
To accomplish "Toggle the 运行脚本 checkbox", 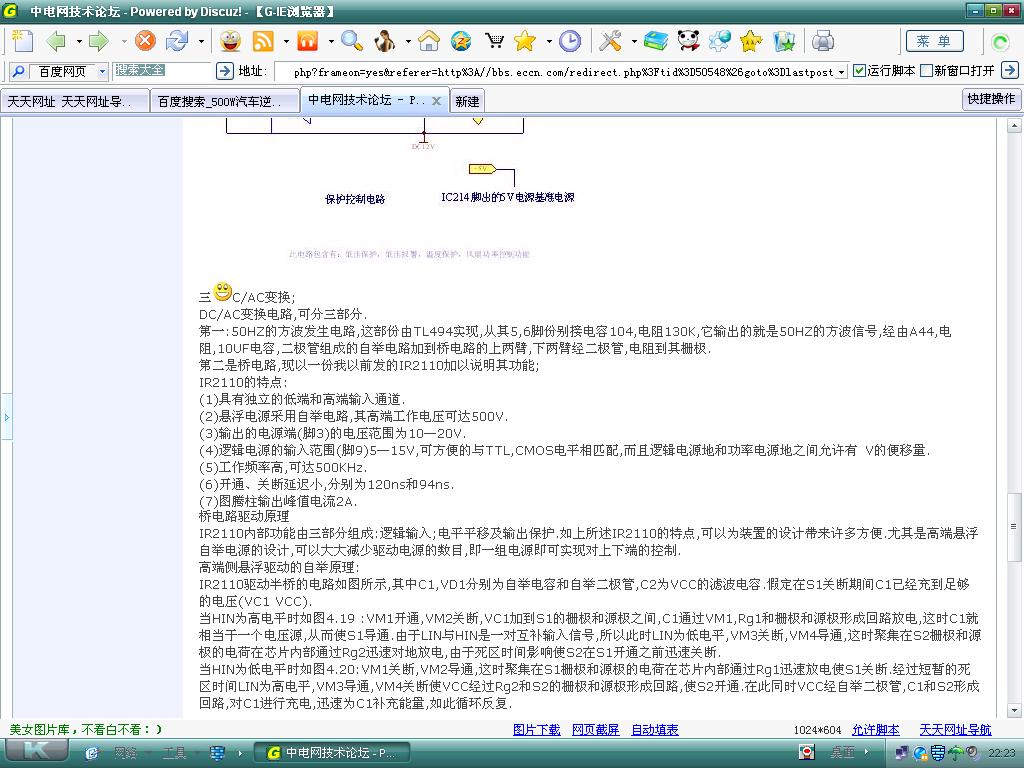I will (x=859, y=70).
